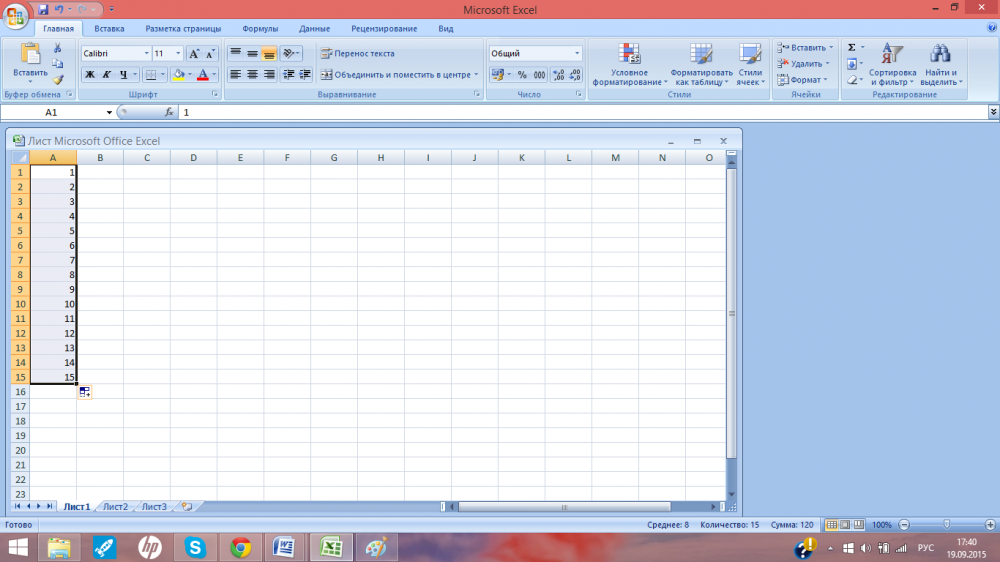Click the AutoSum sigma icon
The width and height of the screenshot is (1000, 562).
coord(852,48)
